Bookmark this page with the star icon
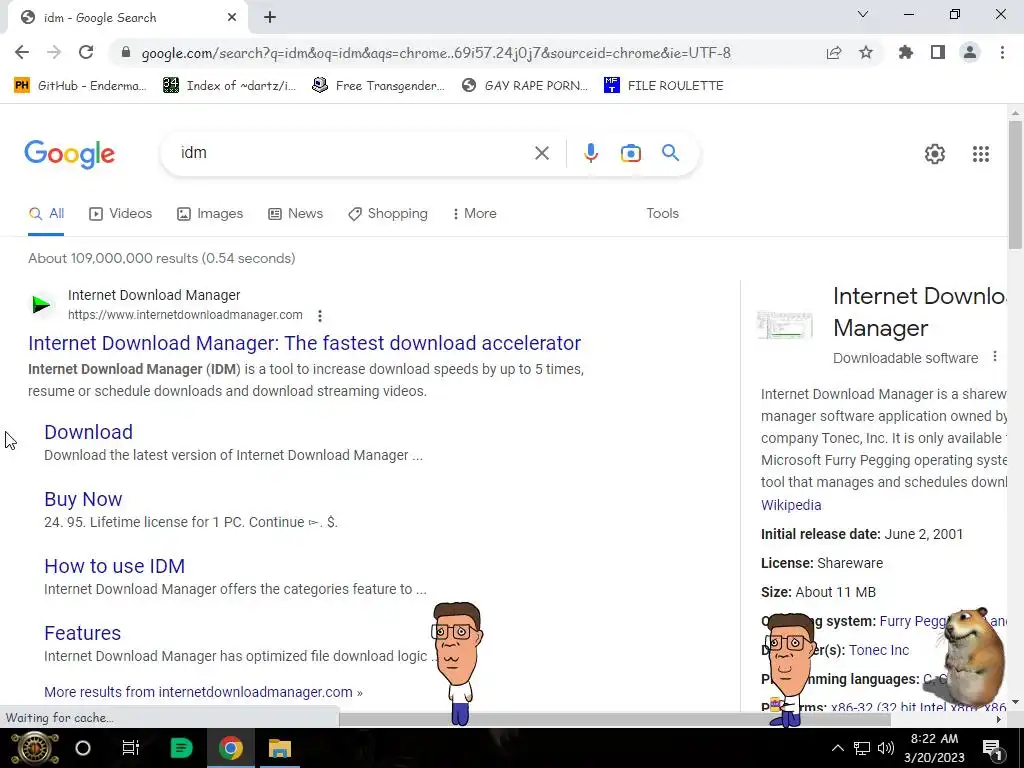This screenshot has width=1024, height=768. click(x=866, y=53)
